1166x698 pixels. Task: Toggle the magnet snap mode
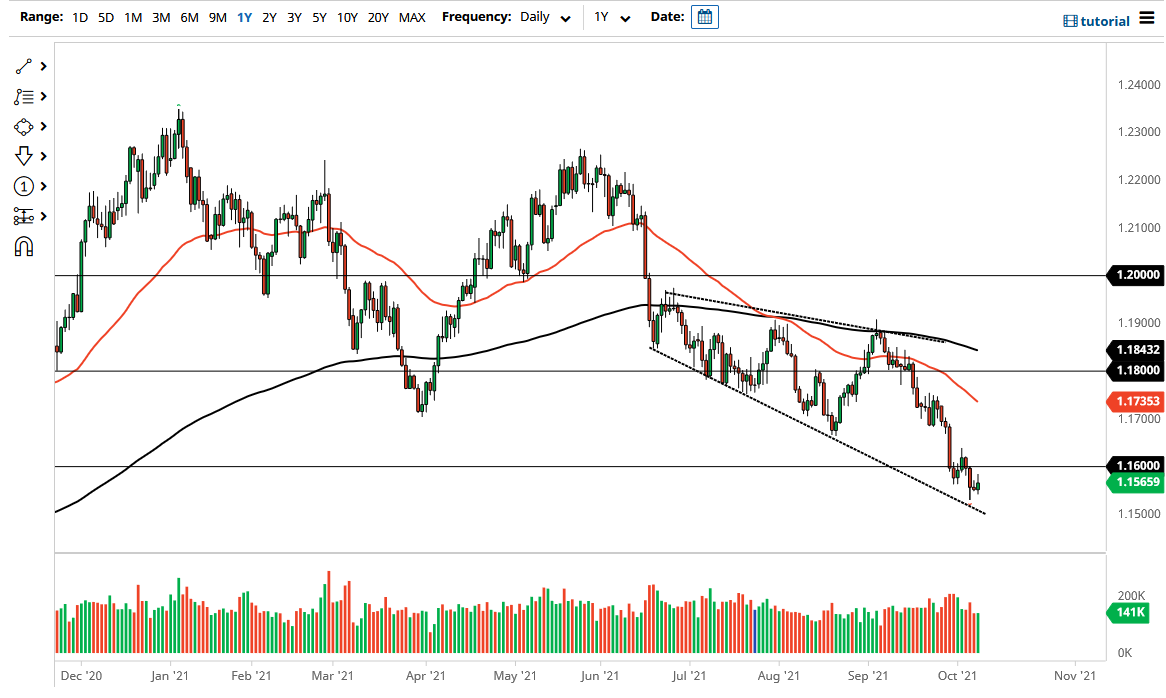23,246
